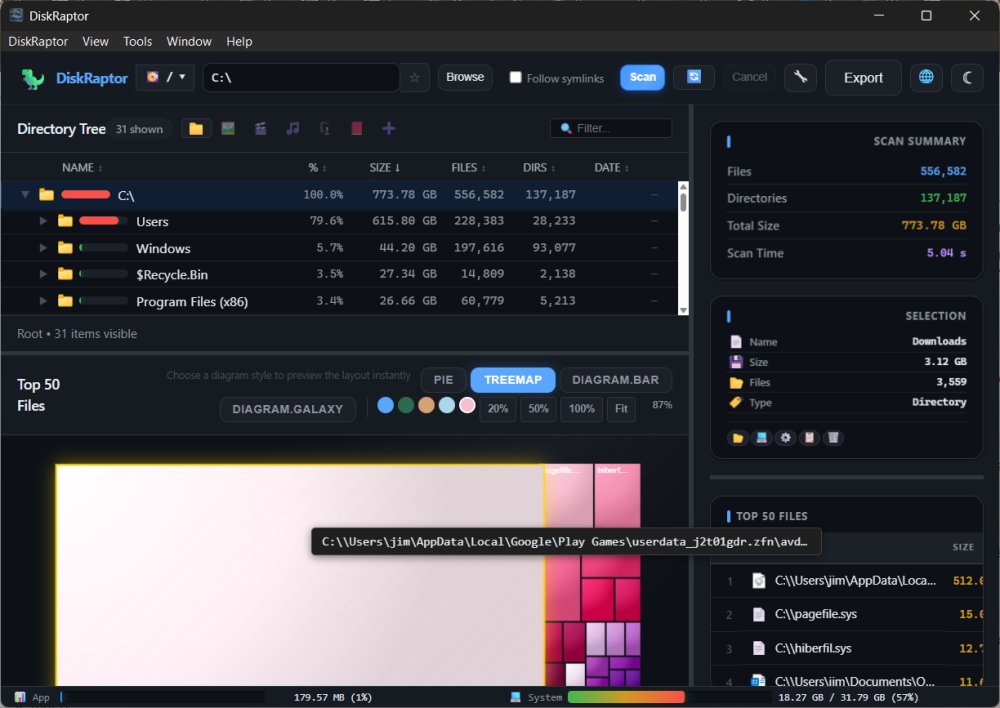Image resolution: width=1000 pixels, height=708 pixels.
Task: Sort tree by DATE column
Action: 611,167
